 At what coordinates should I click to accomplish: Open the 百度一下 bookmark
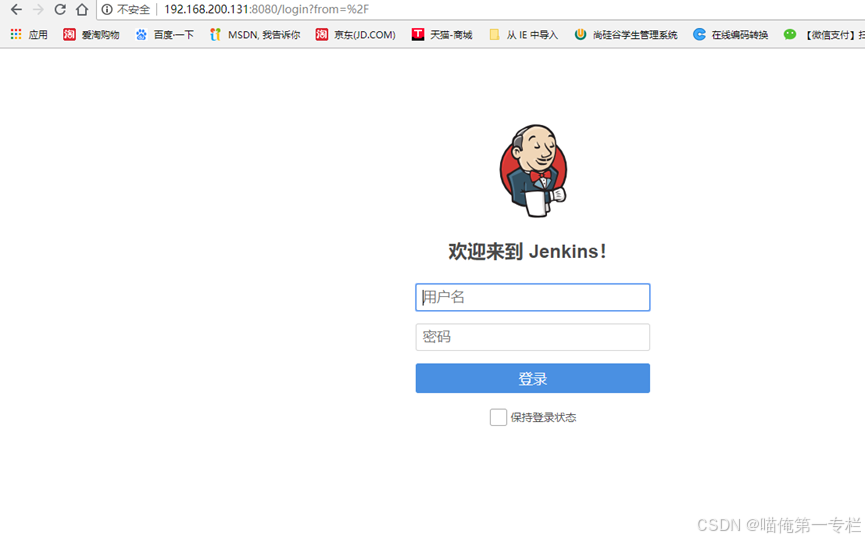[165, 35]
